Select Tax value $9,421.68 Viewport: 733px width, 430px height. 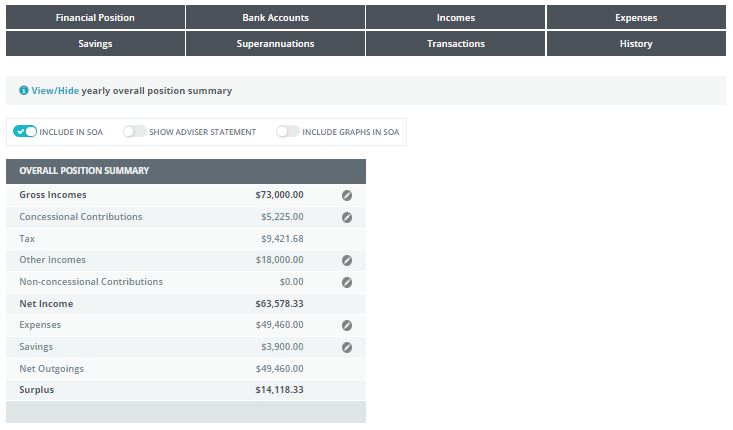(x=282, y=239)
